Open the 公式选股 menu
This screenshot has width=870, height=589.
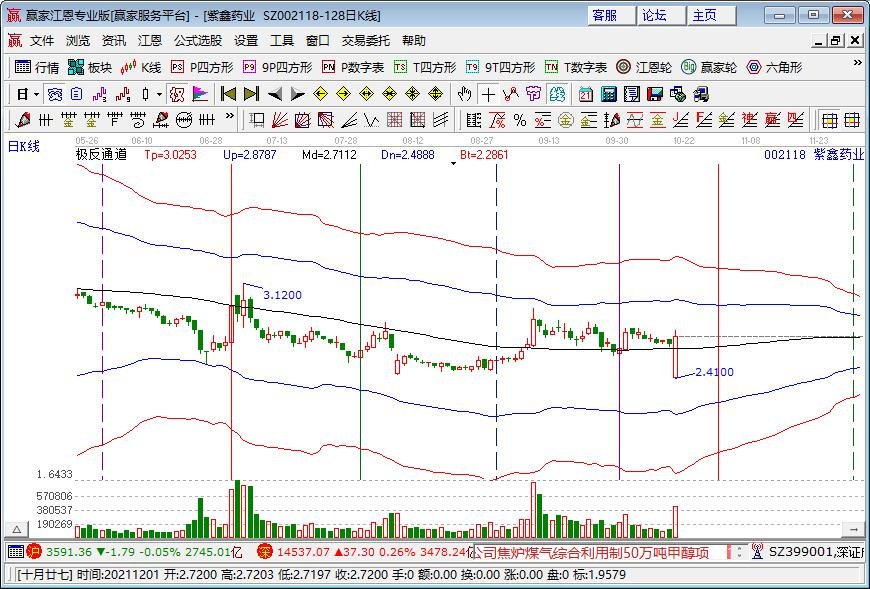tap(198, 41)
